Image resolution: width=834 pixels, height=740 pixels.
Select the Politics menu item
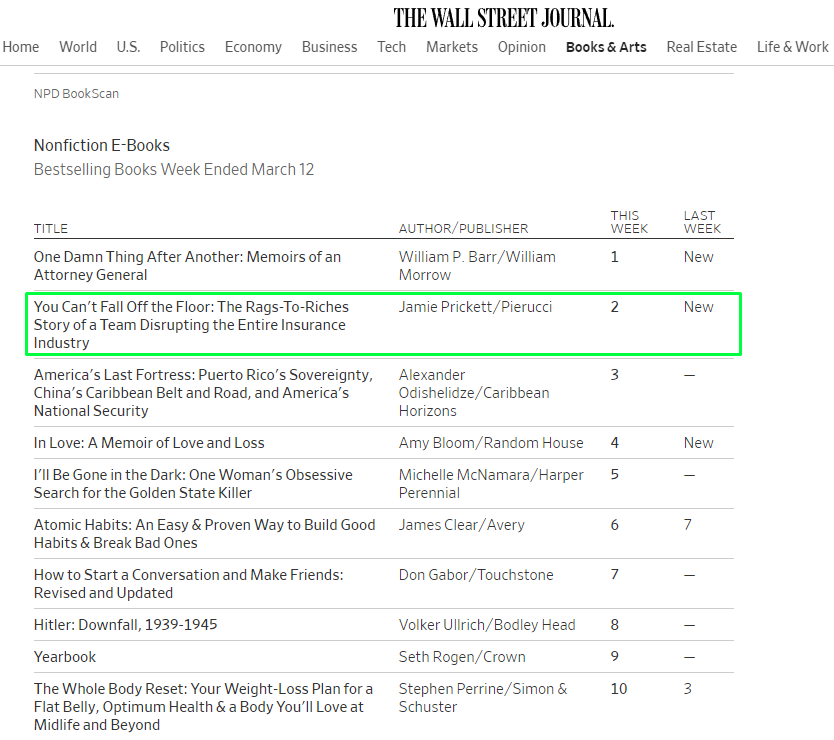182,47
